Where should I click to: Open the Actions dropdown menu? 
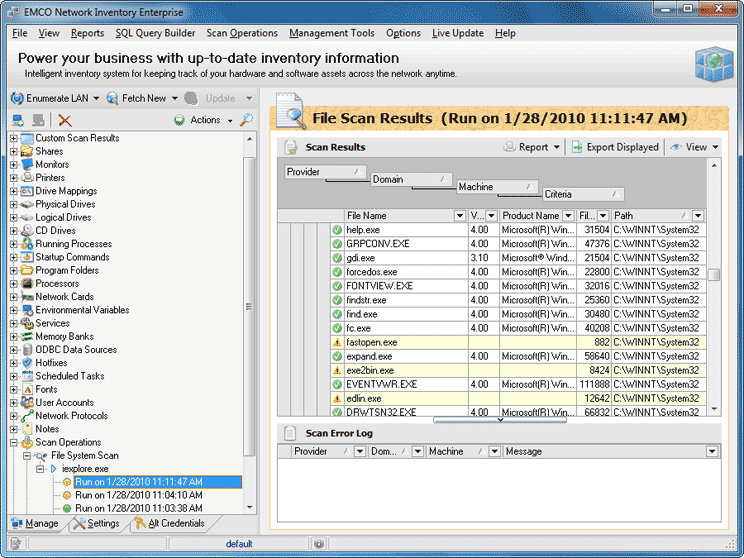pyautogui.click(x=204, y=120)
